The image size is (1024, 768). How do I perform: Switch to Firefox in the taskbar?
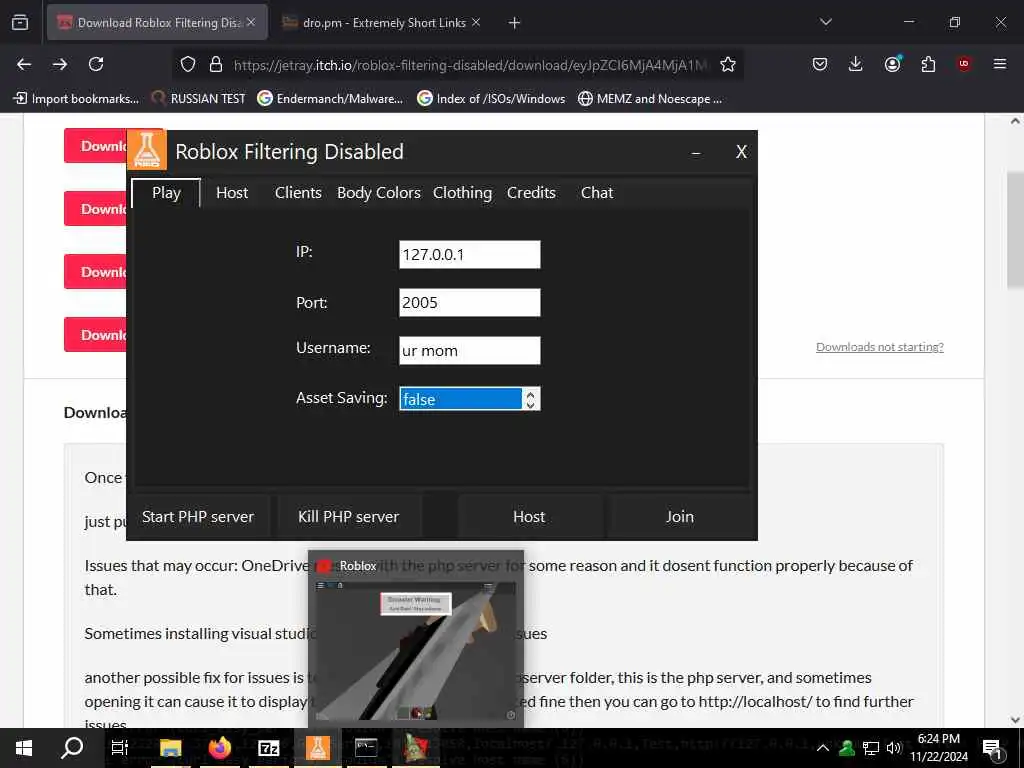(219, 748)
